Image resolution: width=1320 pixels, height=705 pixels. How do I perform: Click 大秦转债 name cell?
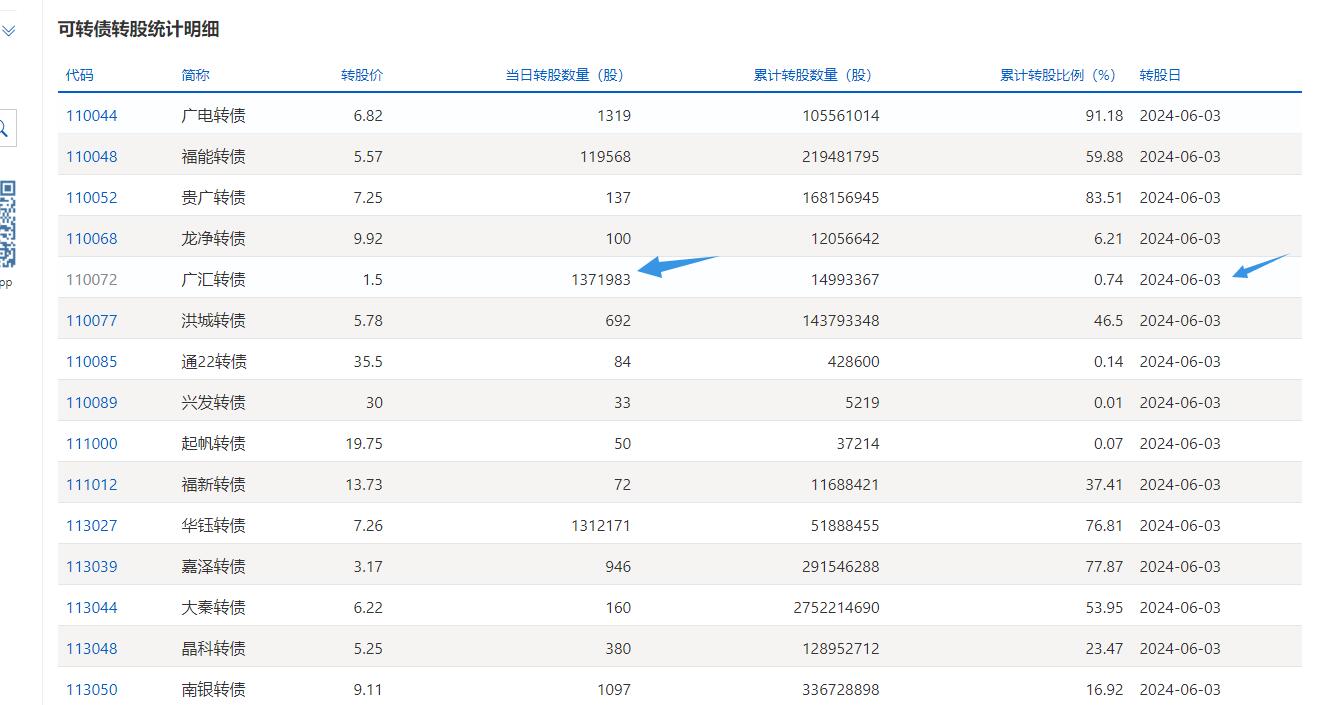pyautogui.click(x=213, y=608)
